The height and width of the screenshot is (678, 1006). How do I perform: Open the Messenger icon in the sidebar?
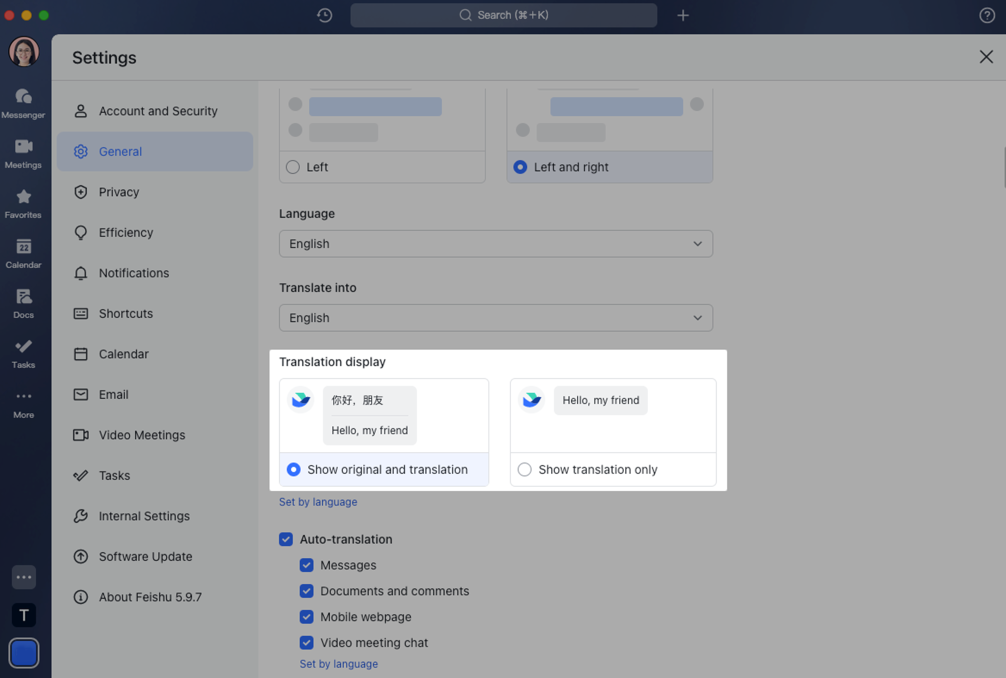tap(24, 103)
